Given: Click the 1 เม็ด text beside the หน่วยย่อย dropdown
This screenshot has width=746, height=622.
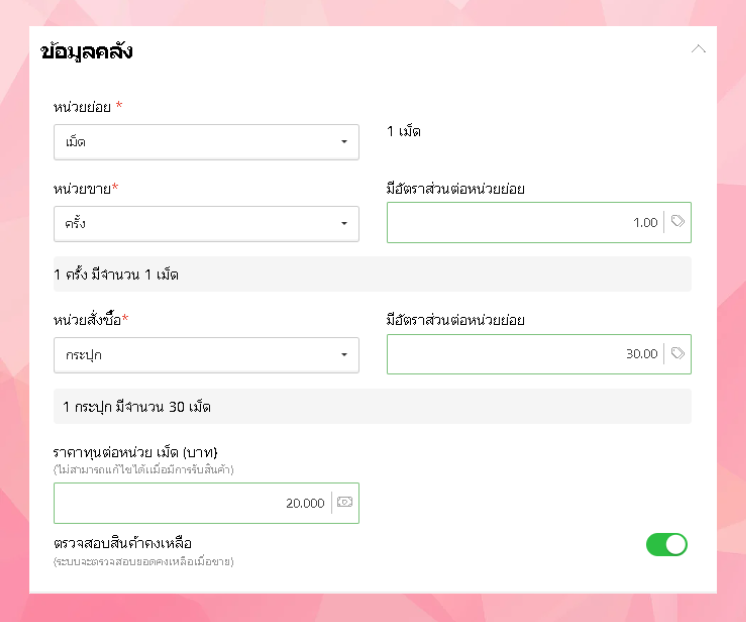Looking at the screenshot, I should pos(404,131).
